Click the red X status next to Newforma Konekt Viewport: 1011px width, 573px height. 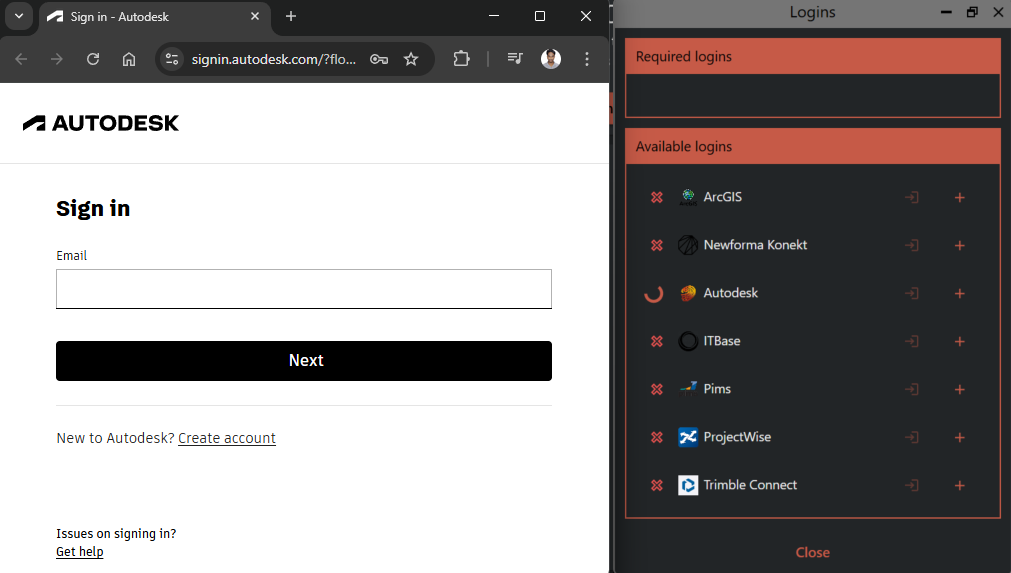656,246
